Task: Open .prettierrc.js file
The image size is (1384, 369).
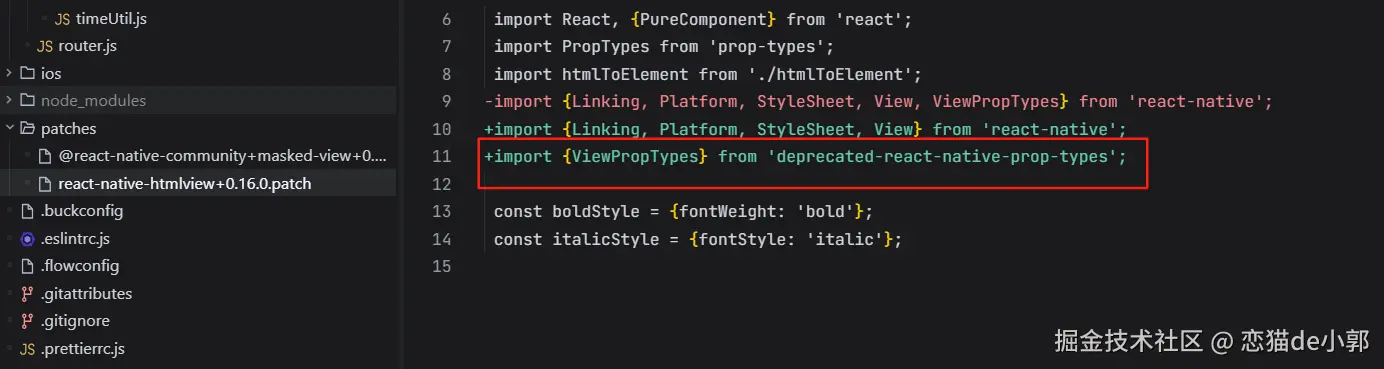Action: tap(83, 349)
